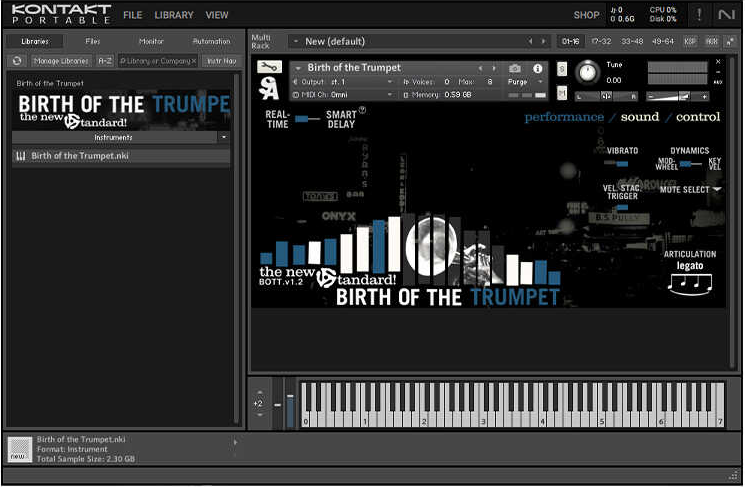Open the FILE menu
The image size is (745, 487).
coord(133,15)
